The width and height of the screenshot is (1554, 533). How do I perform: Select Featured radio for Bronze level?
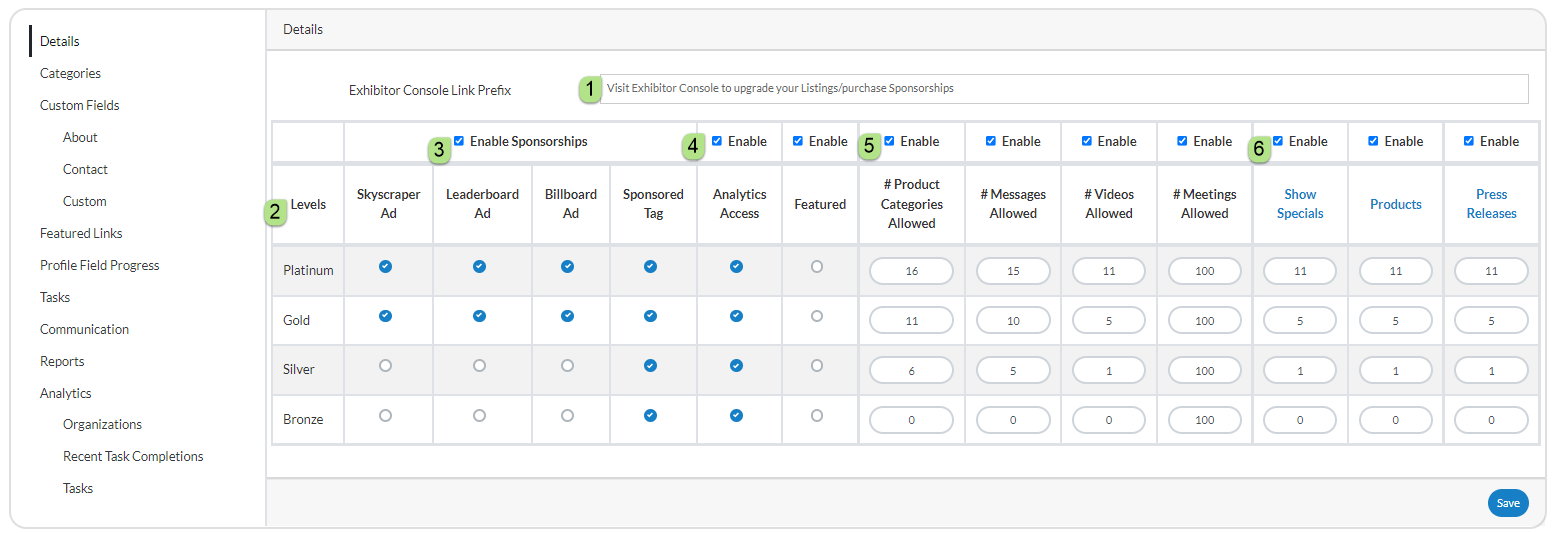pyautogui.click(x=817, y=415)
